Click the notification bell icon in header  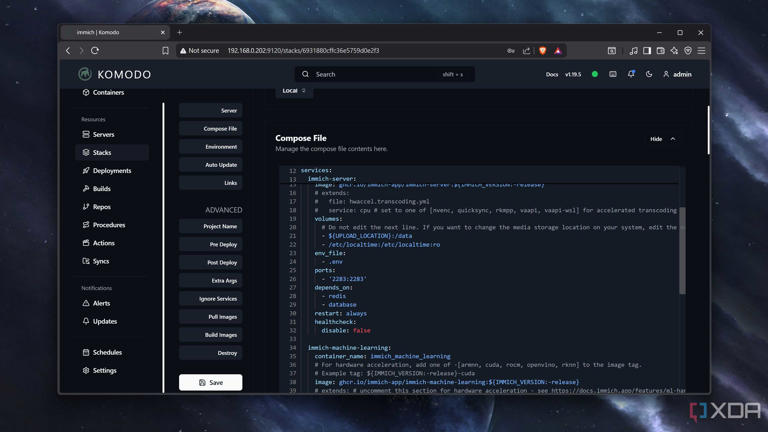pyautogui.click(x=631, y=74)
